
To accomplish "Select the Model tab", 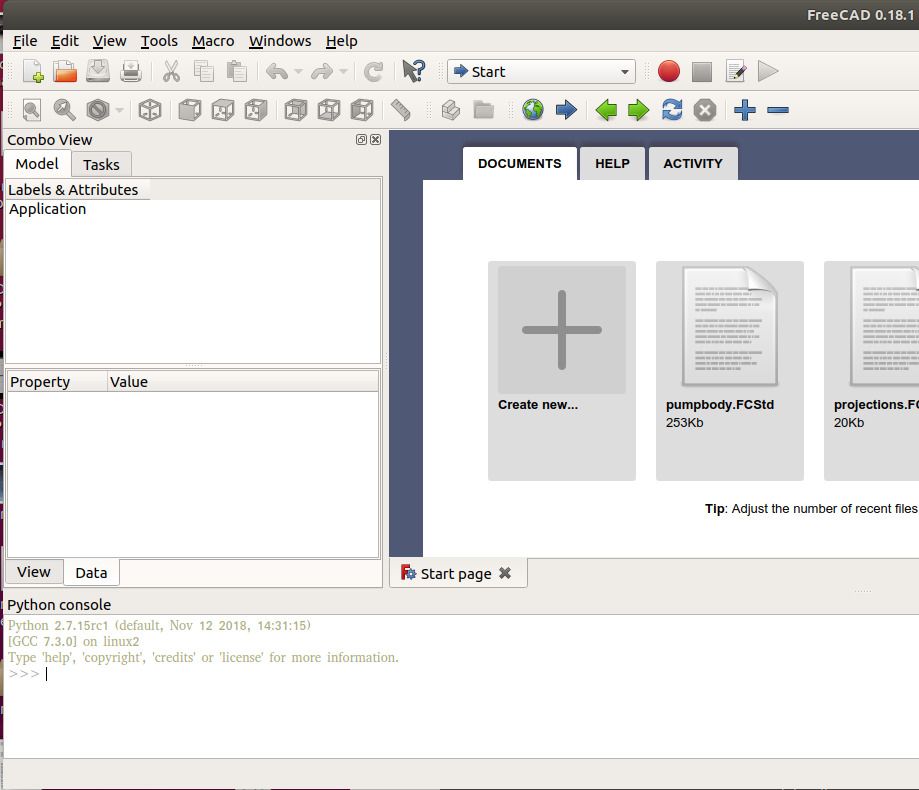I will click(37, 164).
